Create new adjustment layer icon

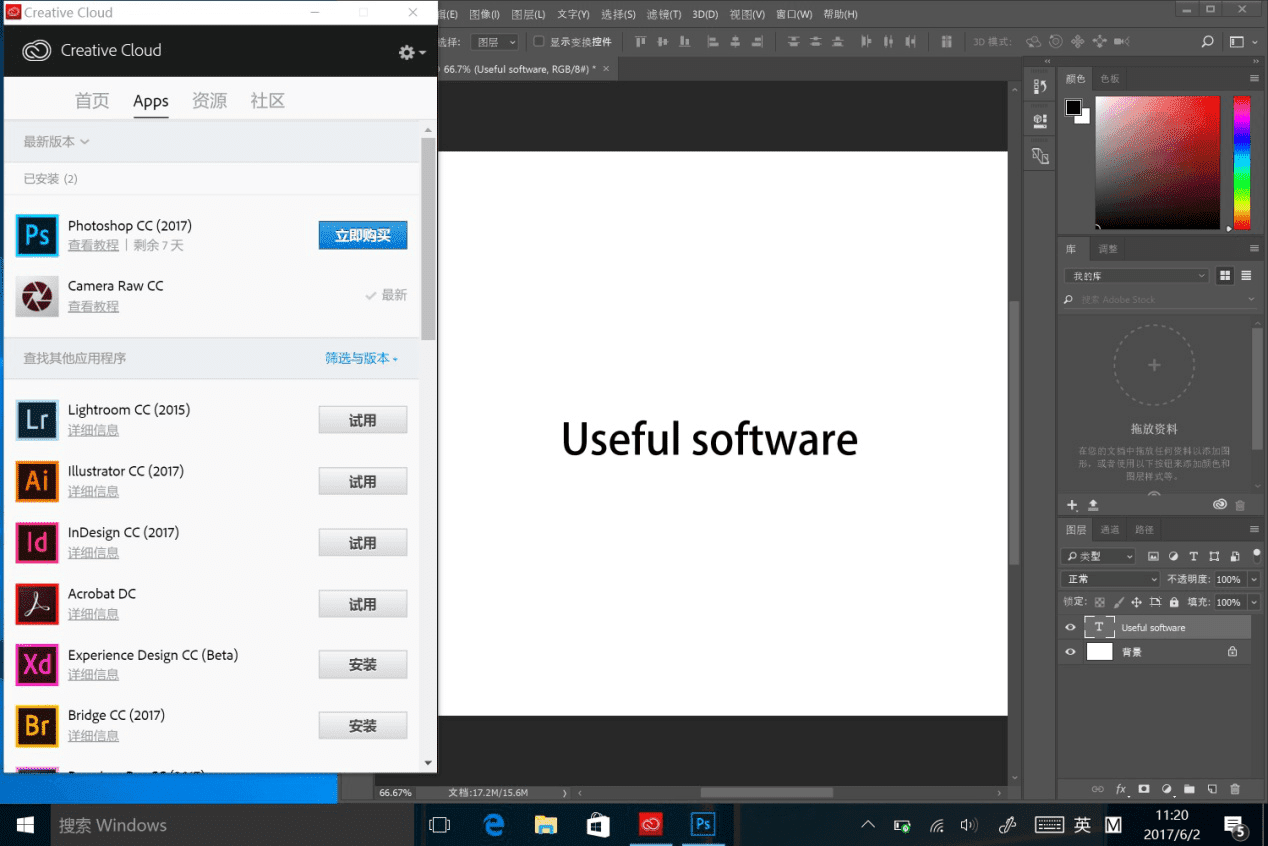pos(1166,789)
